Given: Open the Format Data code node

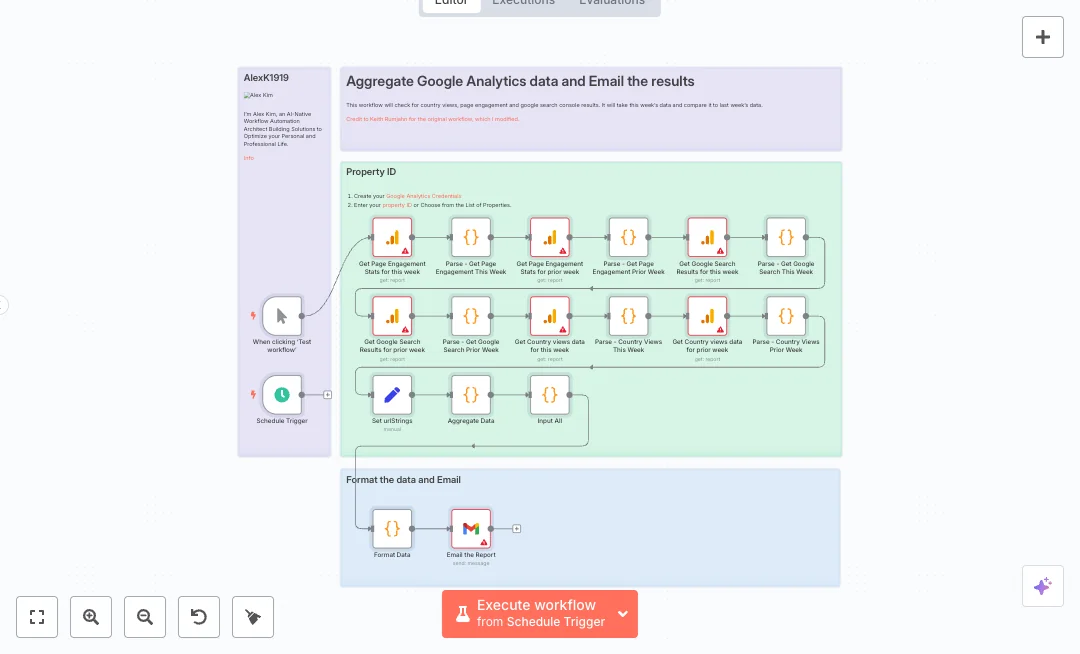Looking at the screenshot, I should click(392, 529).
